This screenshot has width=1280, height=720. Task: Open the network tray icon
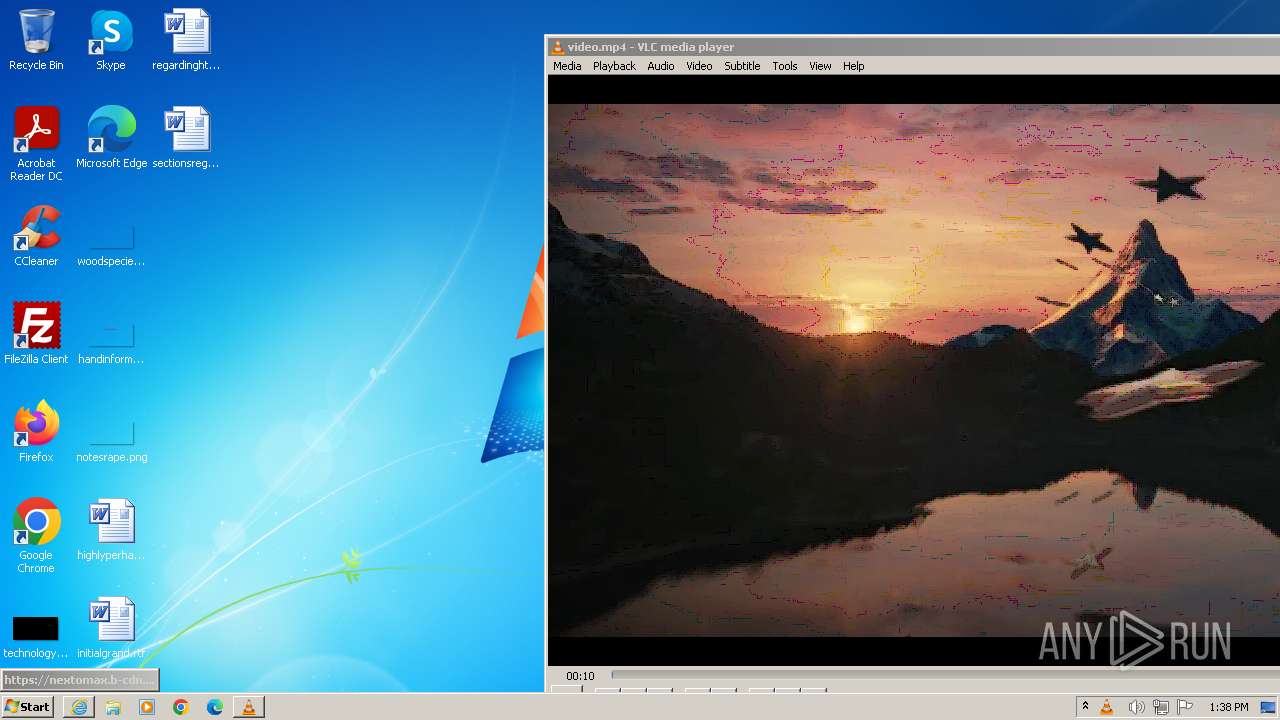coord(1161,707)
